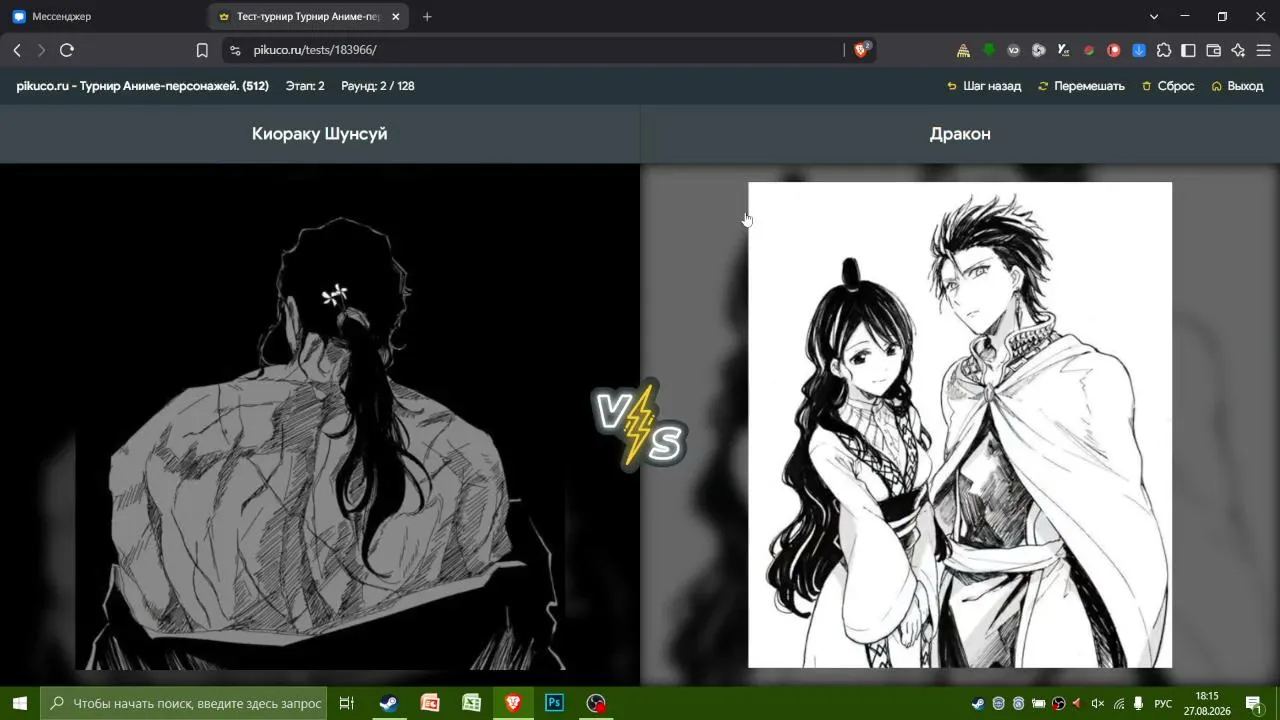Open Task View on the taskbar
This screenshot has height=720, width=1280.
tap(347, 703)
